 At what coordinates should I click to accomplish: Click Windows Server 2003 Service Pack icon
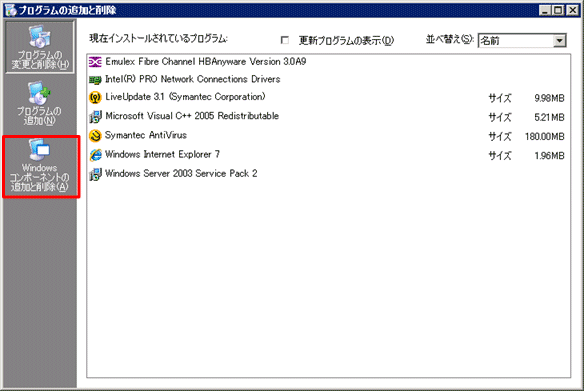click(x=95, y=174)
